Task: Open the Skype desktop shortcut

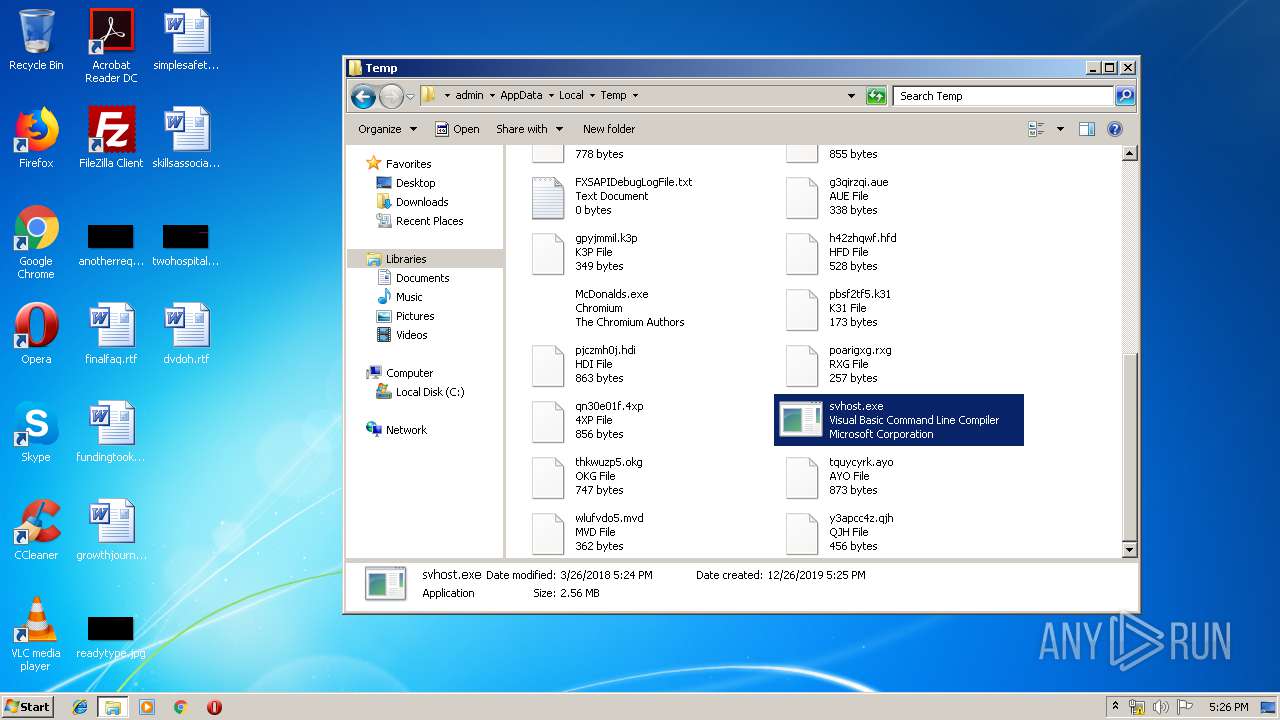Action: click(36, 432)
